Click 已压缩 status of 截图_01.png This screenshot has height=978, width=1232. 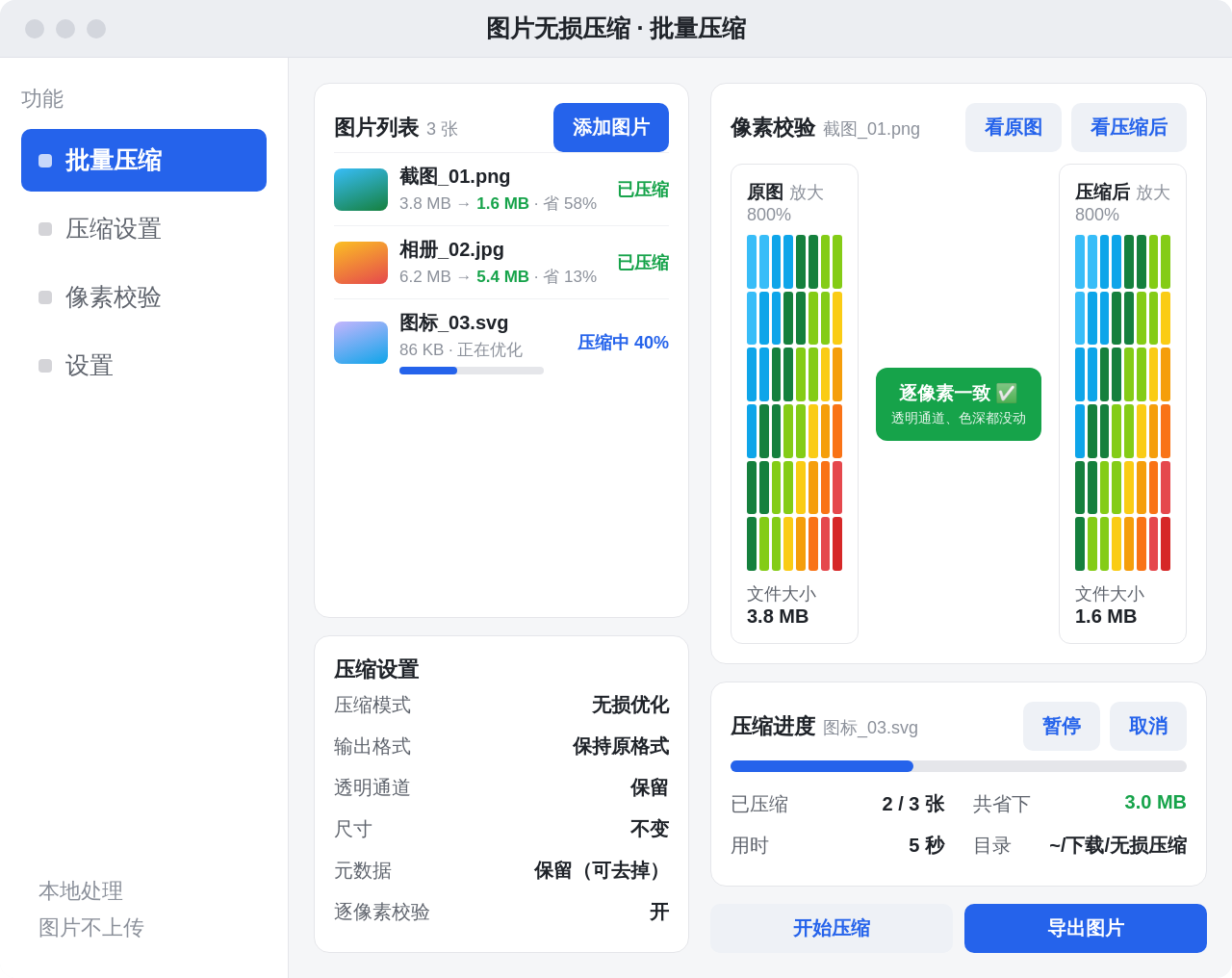[x=643, y=190]
